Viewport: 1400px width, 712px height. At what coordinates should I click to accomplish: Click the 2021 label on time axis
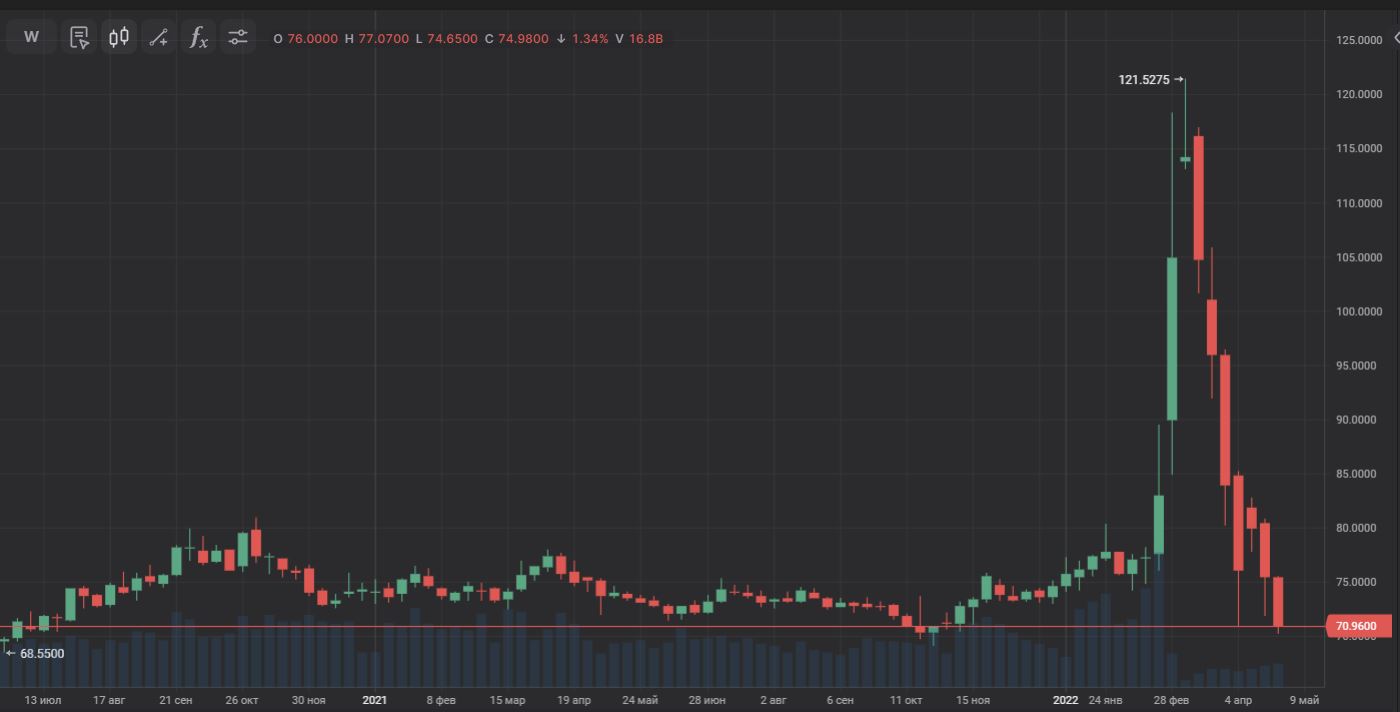point(374,700)
